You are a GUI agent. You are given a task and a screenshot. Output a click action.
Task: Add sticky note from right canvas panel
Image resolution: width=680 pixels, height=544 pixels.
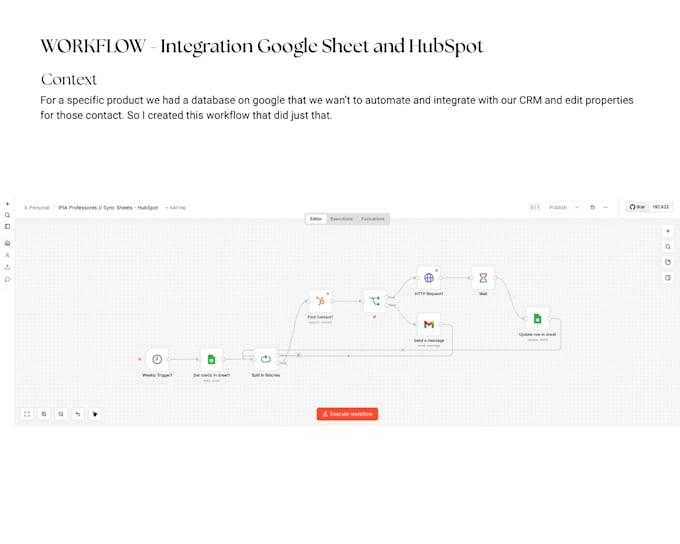click(x=668, y=262)
